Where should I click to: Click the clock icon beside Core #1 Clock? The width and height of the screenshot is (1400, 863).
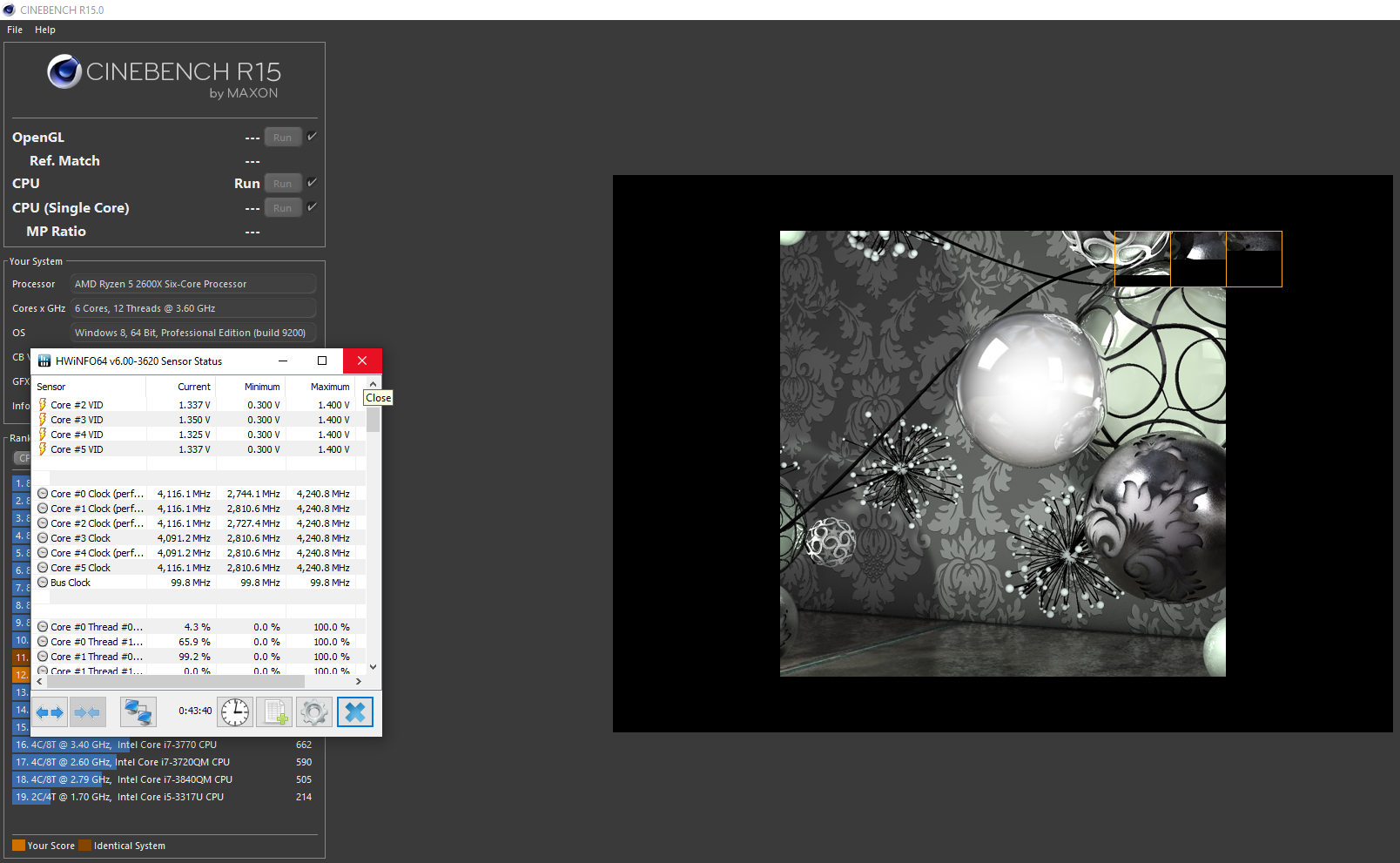tap(43, 509)
